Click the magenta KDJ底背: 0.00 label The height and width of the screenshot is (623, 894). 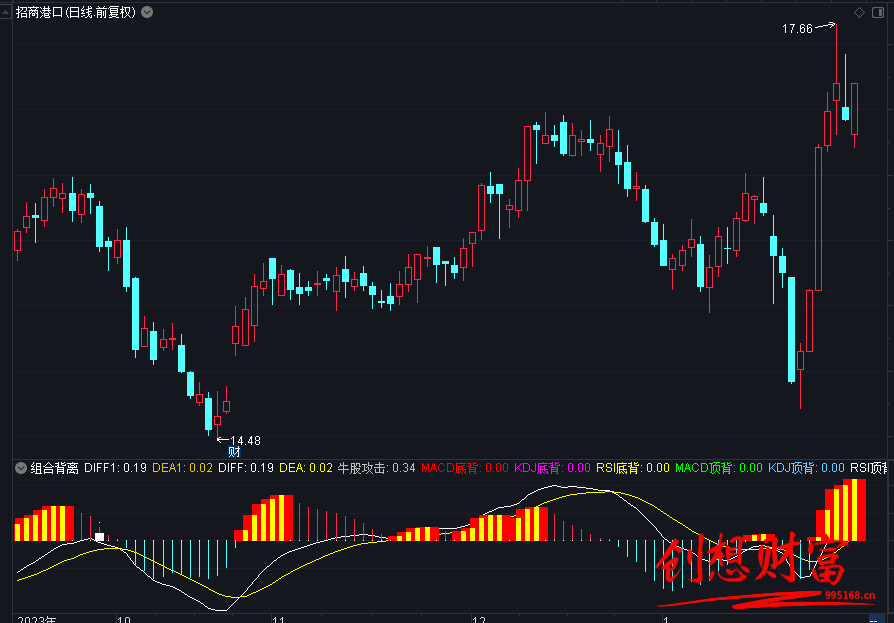552,468
